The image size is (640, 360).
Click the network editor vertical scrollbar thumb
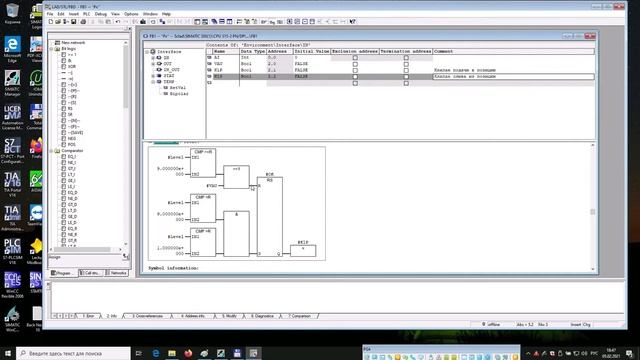coord(593,211)
